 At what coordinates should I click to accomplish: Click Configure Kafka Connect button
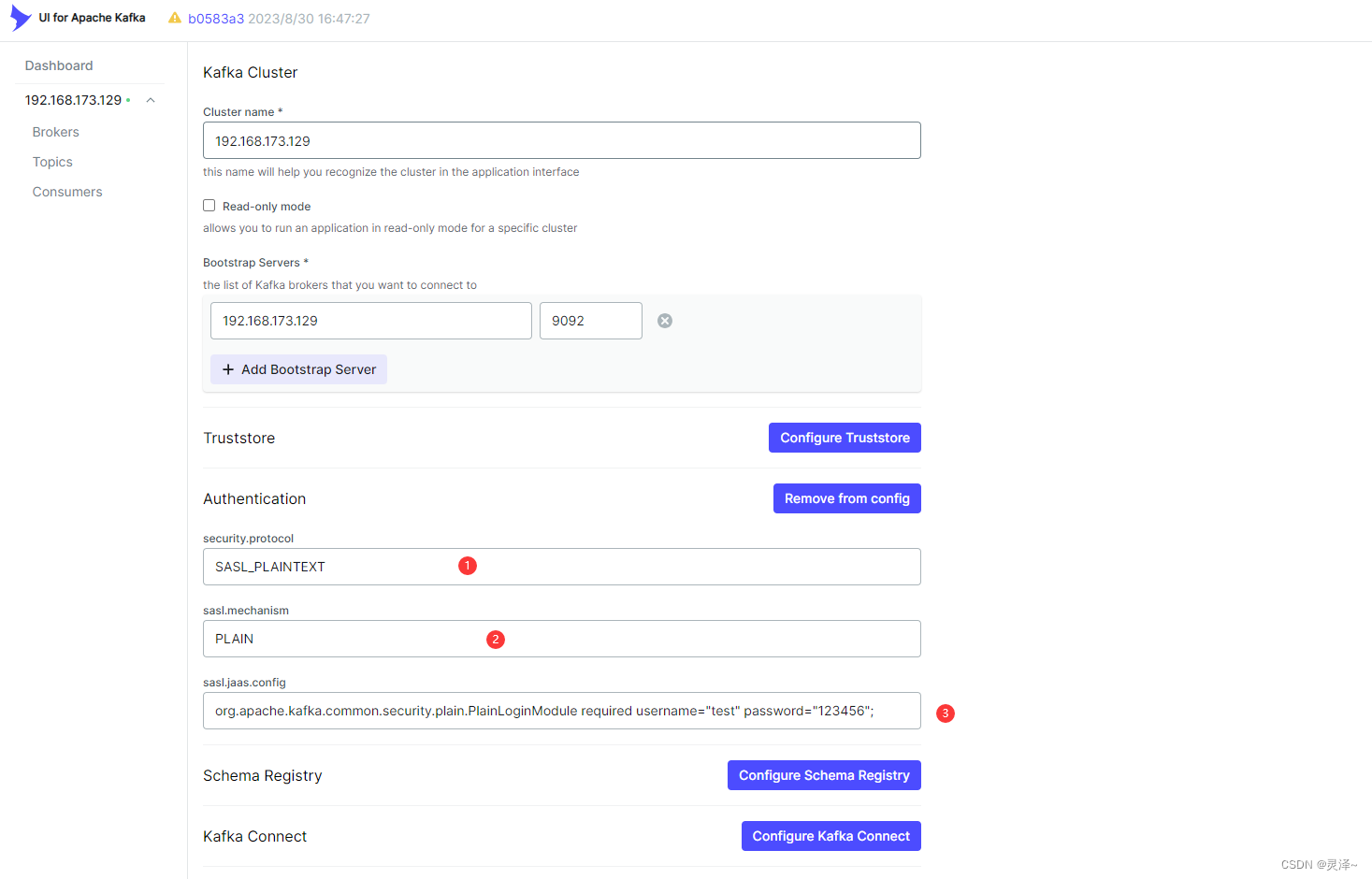[x=831, y=836]
